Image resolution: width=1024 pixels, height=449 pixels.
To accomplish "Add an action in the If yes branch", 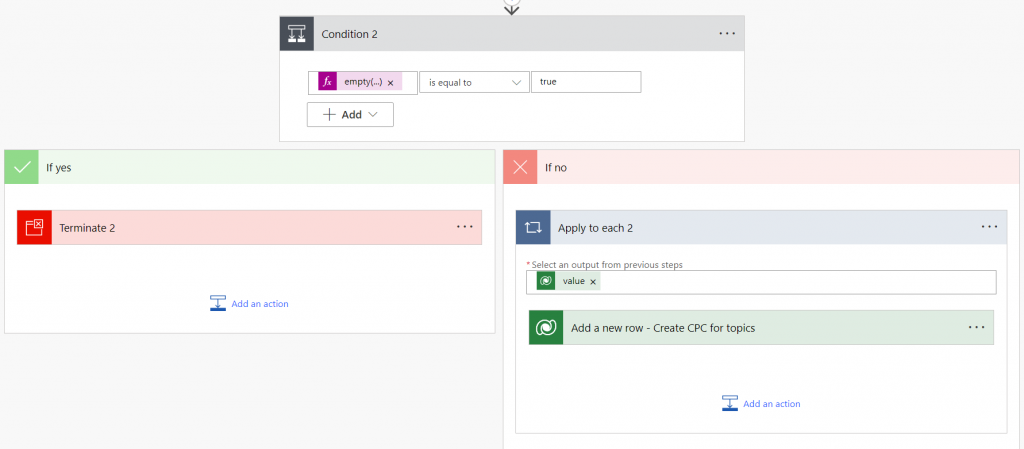I will [250, 303].
